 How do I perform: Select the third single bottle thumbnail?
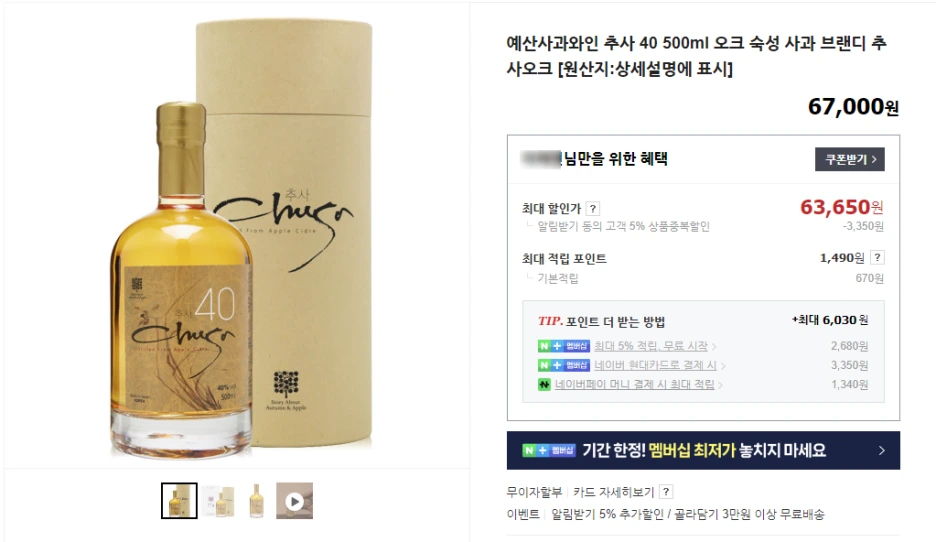(256, 501)
